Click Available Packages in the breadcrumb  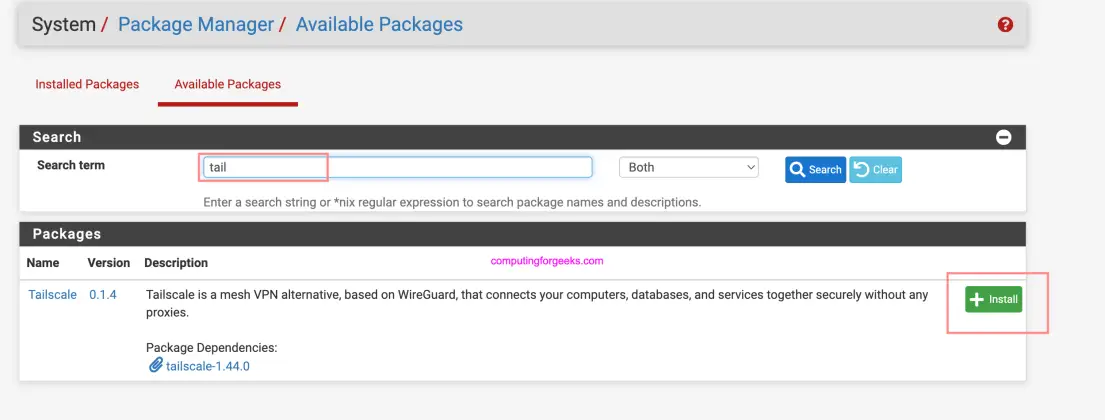click(379, 25)
